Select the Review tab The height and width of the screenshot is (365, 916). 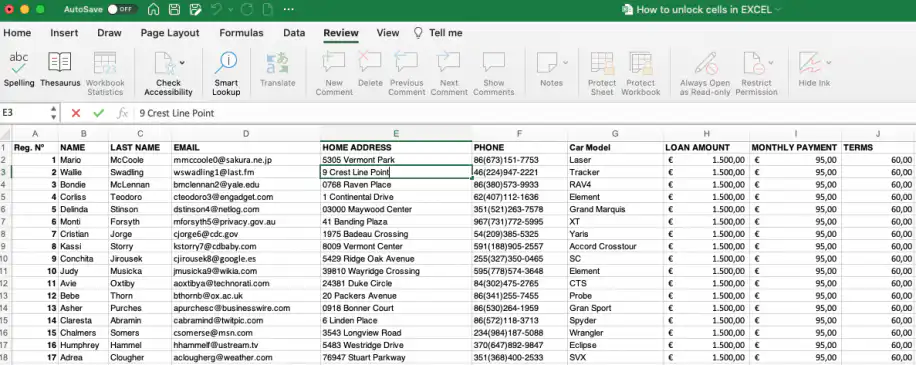click(341, 33)
